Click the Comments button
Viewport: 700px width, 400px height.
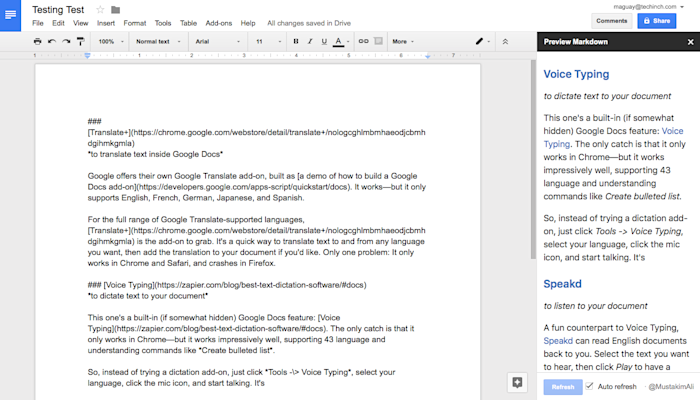pyautogui.click(x=612, y=21)
